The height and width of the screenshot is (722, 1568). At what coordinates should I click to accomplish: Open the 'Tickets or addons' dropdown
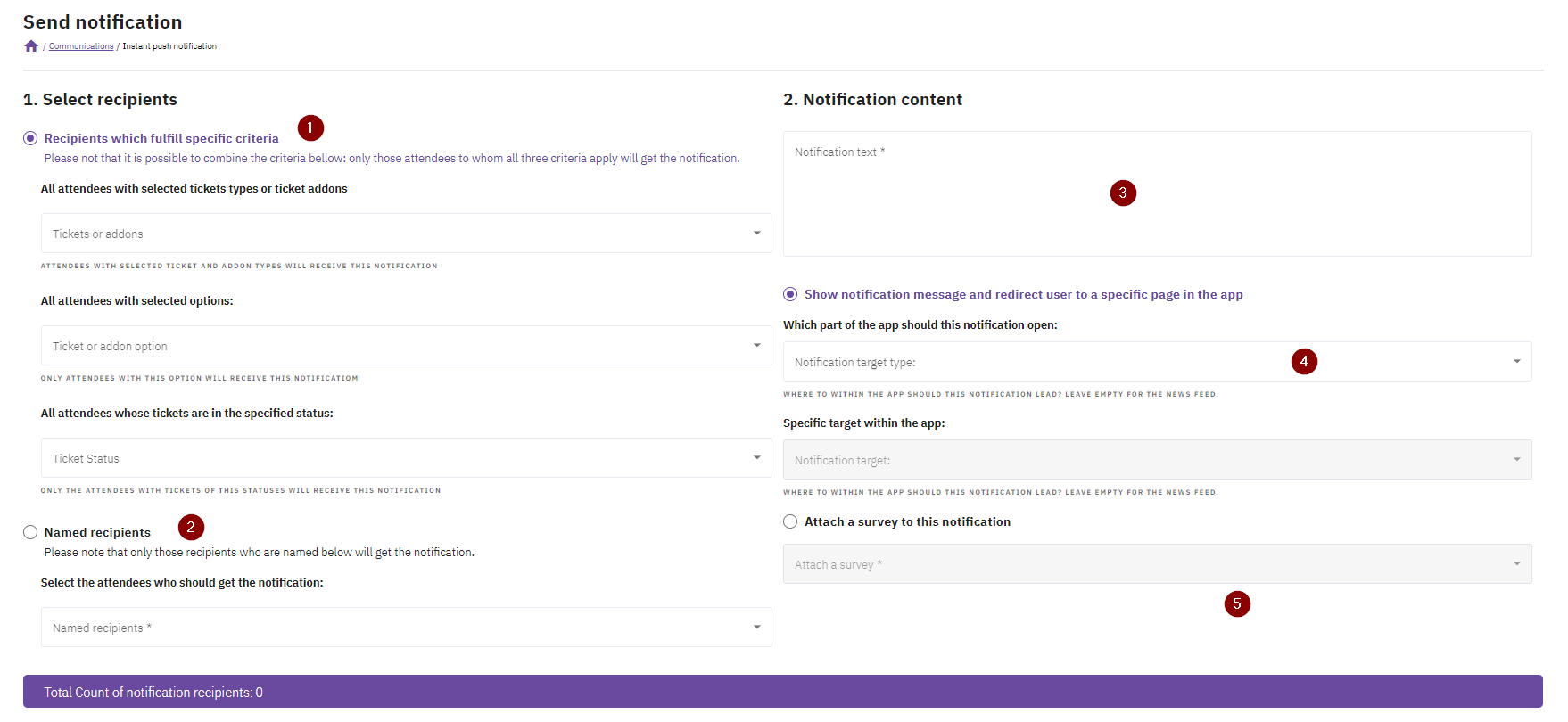pos(406,234)
